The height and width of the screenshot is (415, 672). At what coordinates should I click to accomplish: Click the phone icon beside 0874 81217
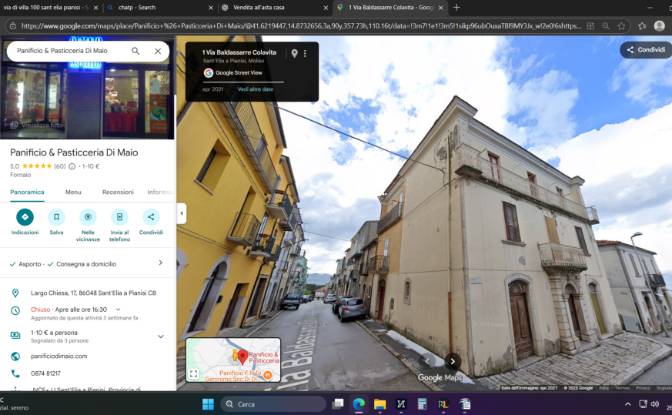pos(15,374)
